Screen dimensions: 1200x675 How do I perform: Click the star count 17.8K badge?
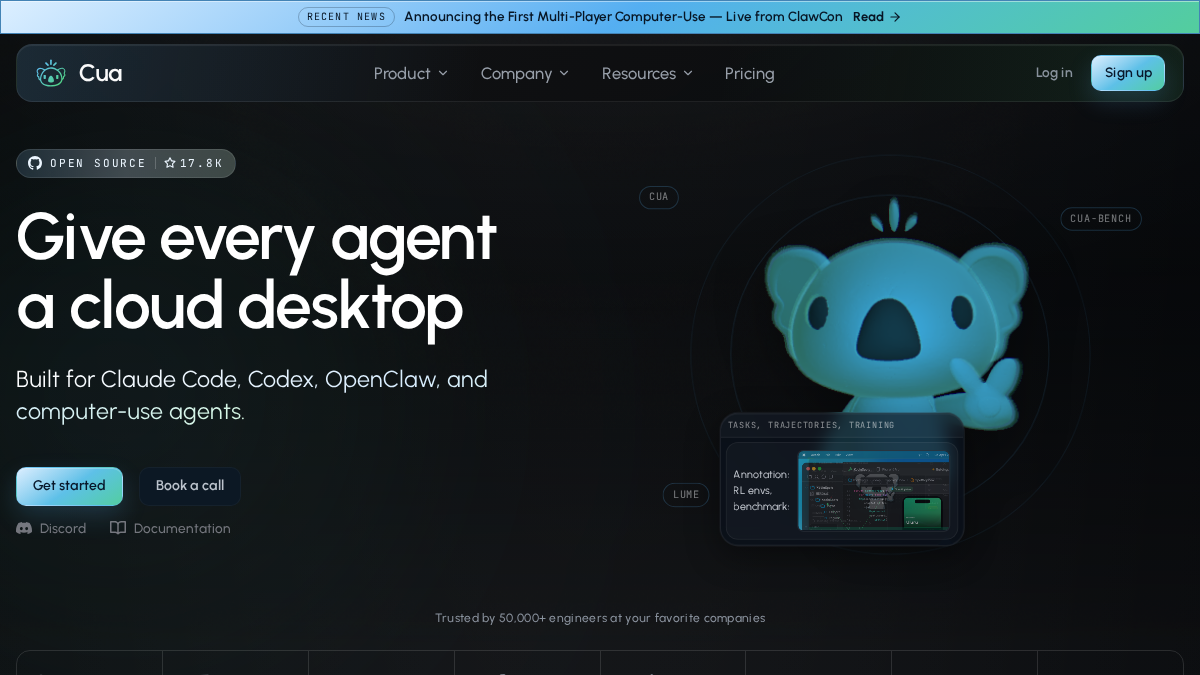[x=193, y=163]
